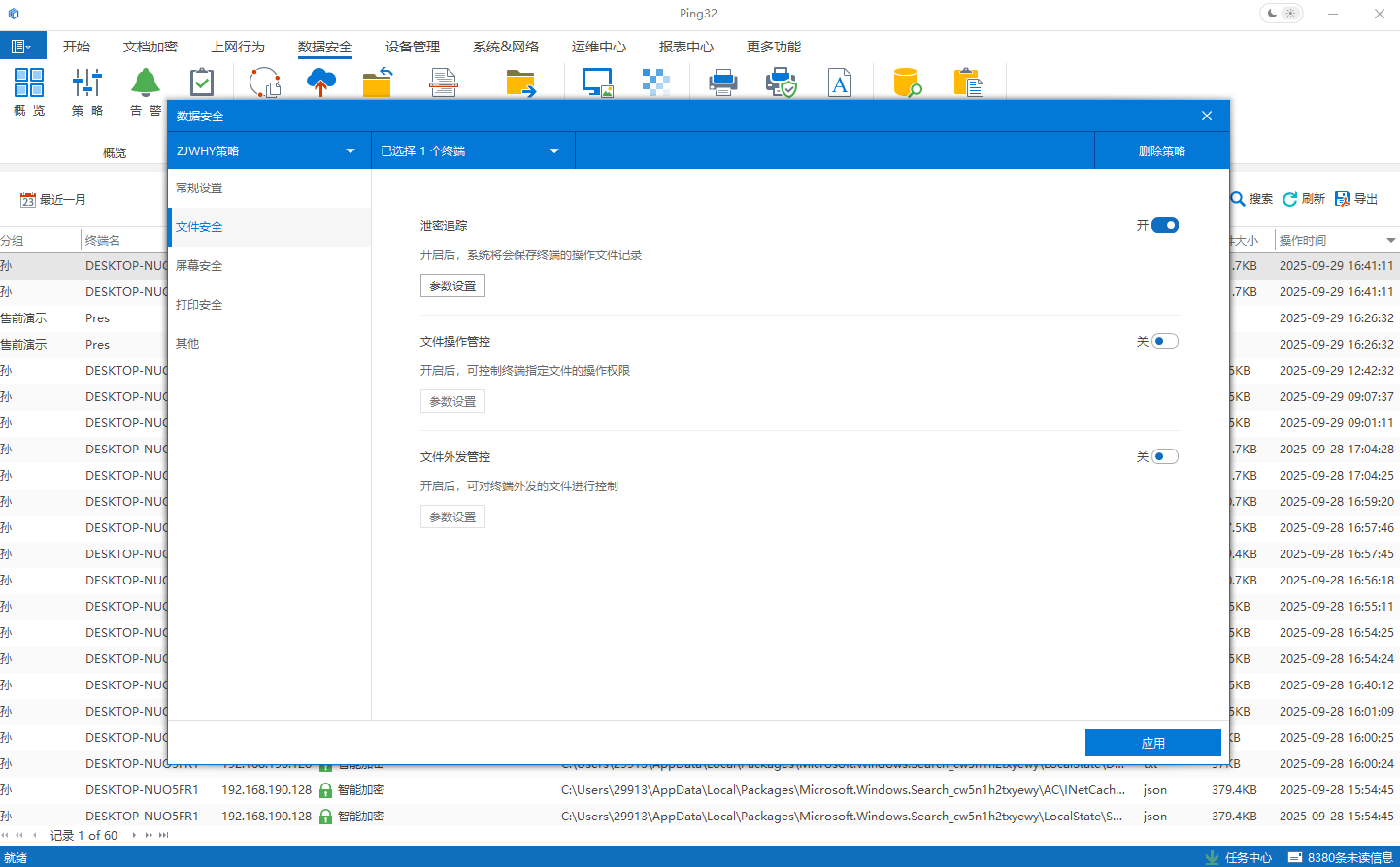1400x867 pixels.
Task: Click 参数设置 under 泄密追踪
Action: [452, 286]
